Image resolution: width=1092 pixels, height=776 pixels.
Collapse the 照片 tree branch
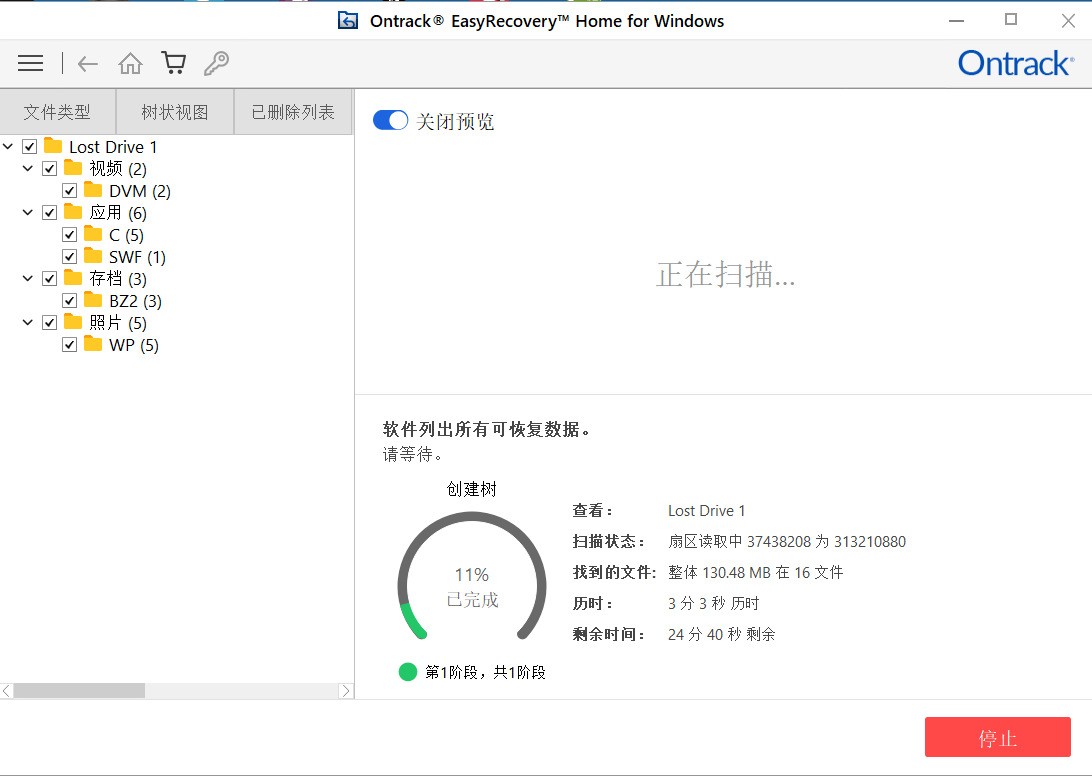click(x=27, y=322)
